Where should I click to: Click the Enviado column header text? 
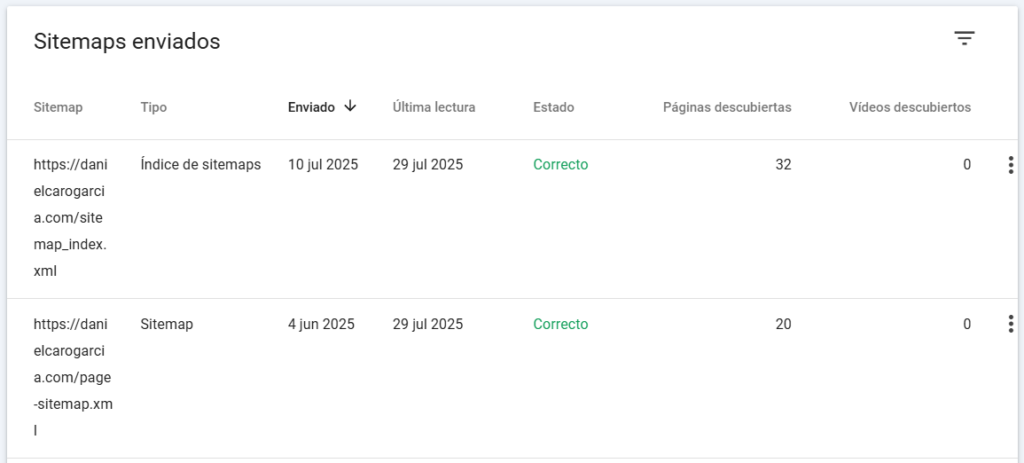pos(312,107)
